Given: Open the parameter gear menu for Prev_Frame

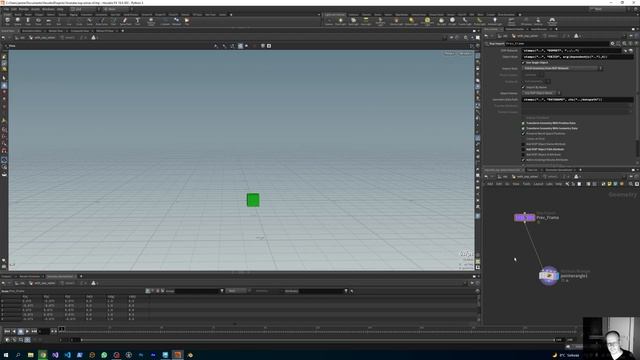Looking at the screenshot, I should (x=612, y=44).
